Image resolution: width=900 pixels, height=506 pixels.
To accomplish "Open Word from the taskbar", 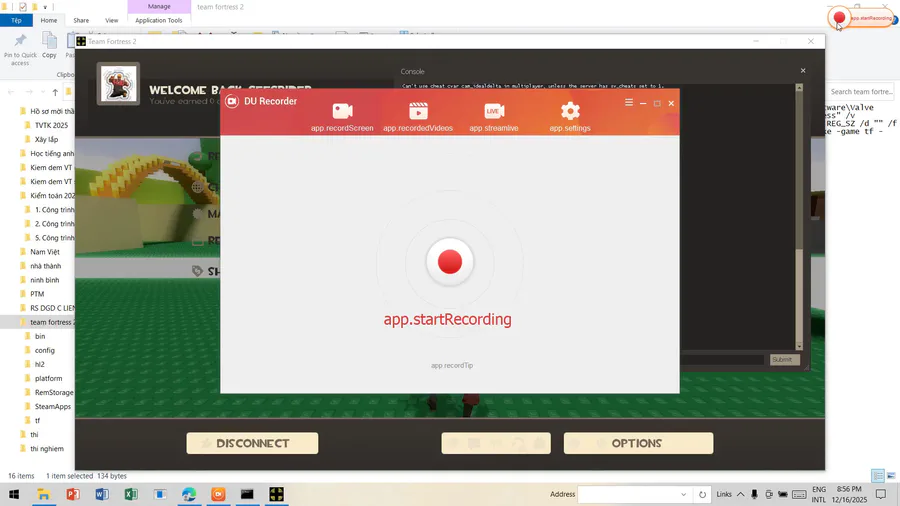I will 102,494.
